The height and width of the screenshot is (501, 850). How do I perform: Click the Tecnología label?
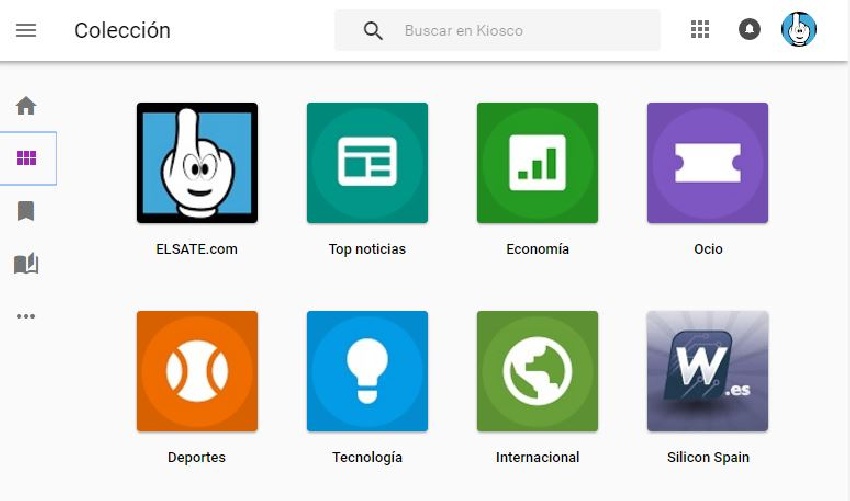pyautogui.click(x=367, y=458)
